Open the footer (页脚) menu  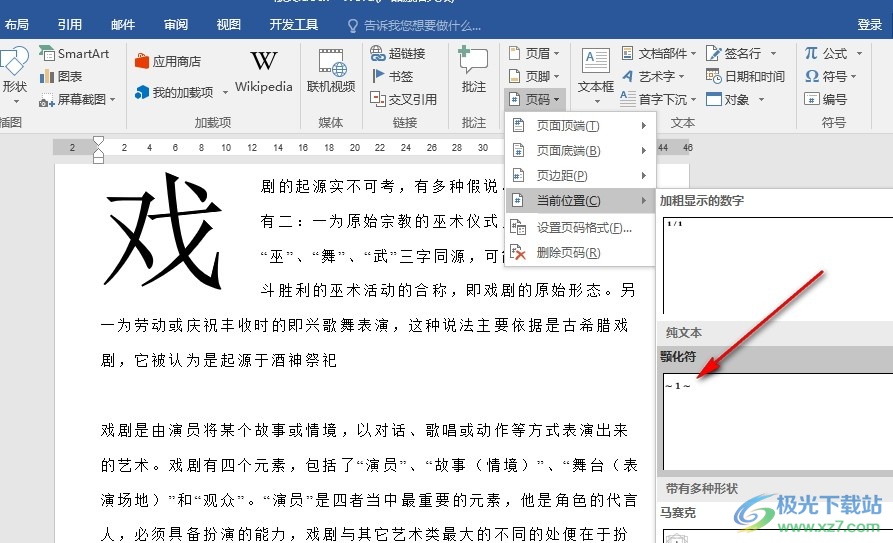click(x=534, y=76)
